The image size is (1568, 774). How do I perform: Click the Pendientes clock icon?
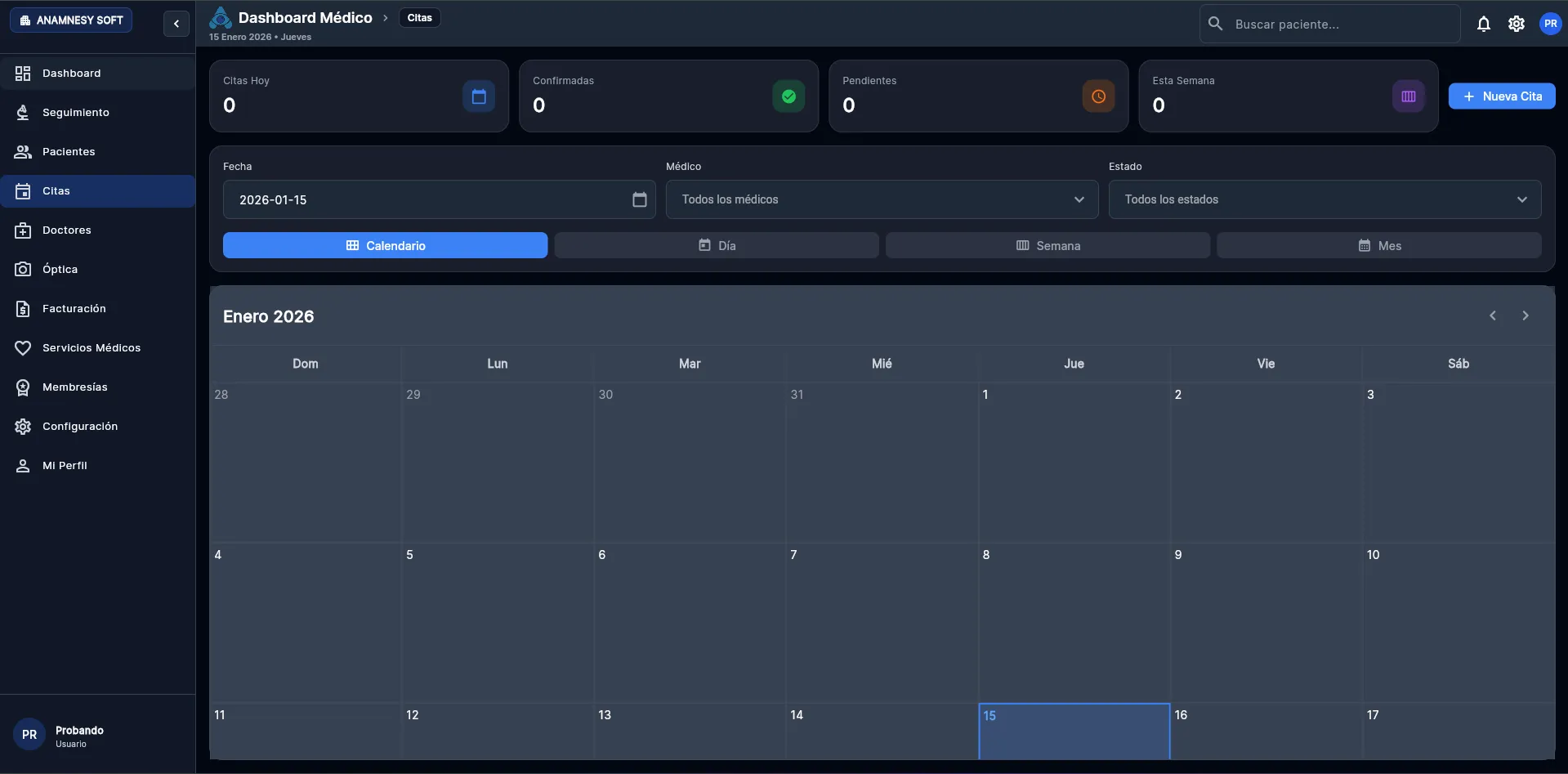click(x=1098, y=96)
